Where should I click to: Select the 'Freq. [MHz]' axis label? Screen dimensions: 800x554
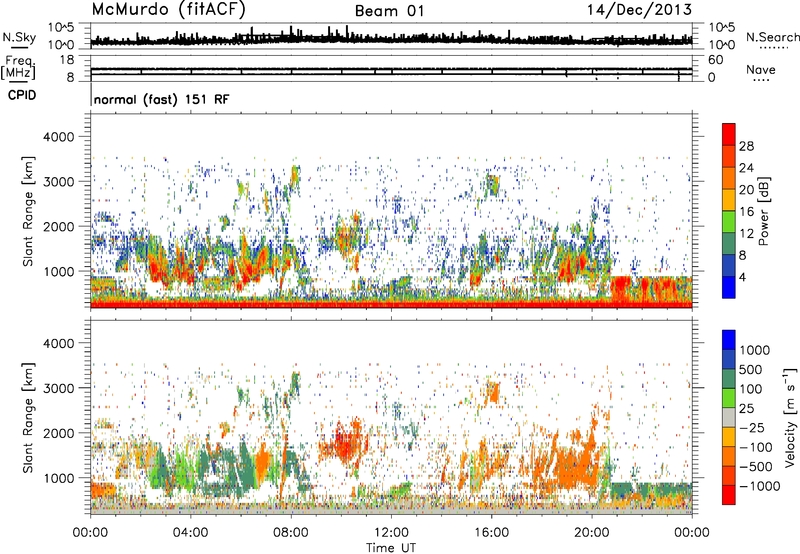pos(18,68)
